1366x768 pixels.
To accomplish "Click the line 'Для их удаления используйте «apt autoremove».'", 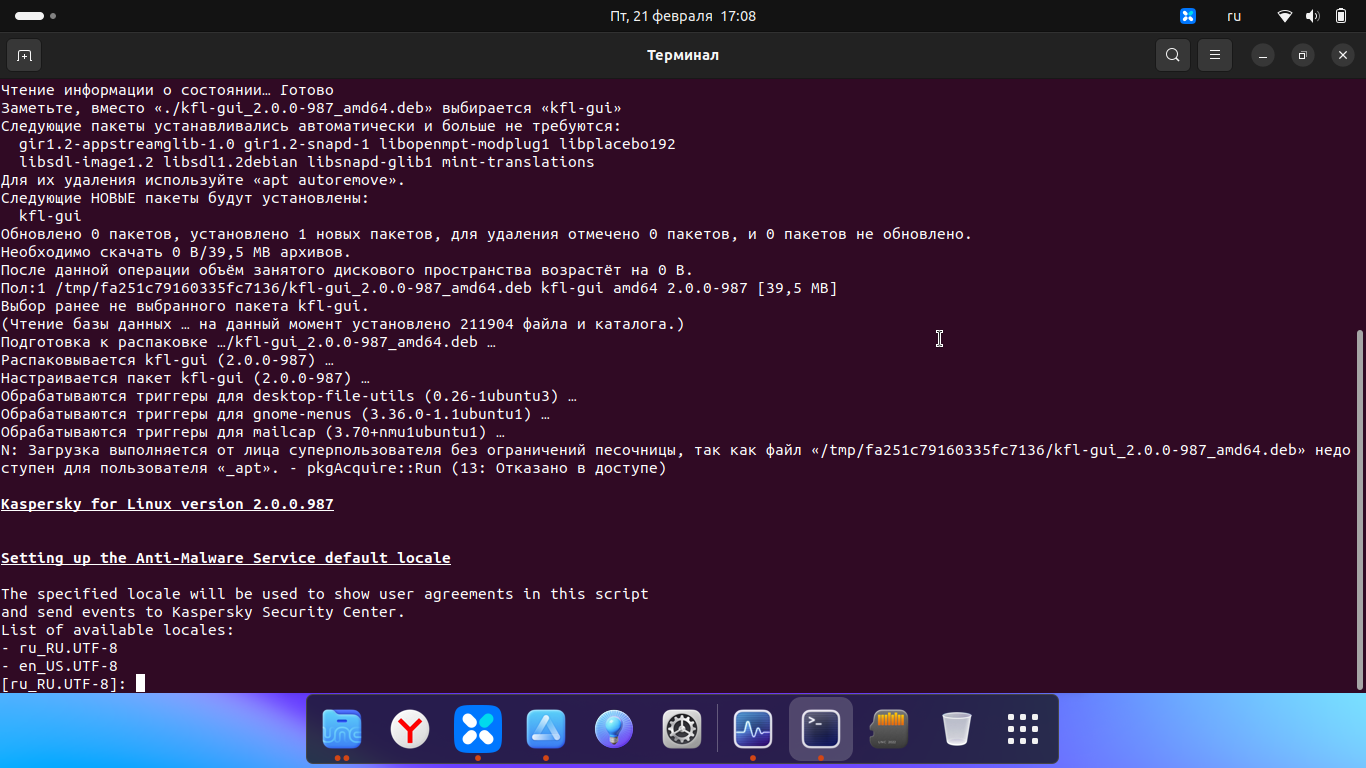I will 203,180.
